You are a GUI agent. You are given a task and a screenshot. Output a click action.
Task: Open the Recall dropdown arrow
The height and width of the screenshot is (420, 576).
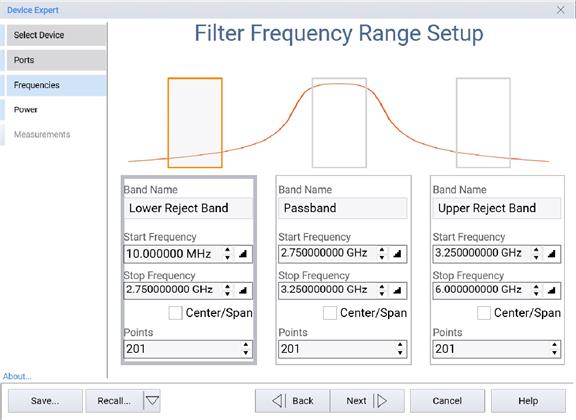pos(152,401)
